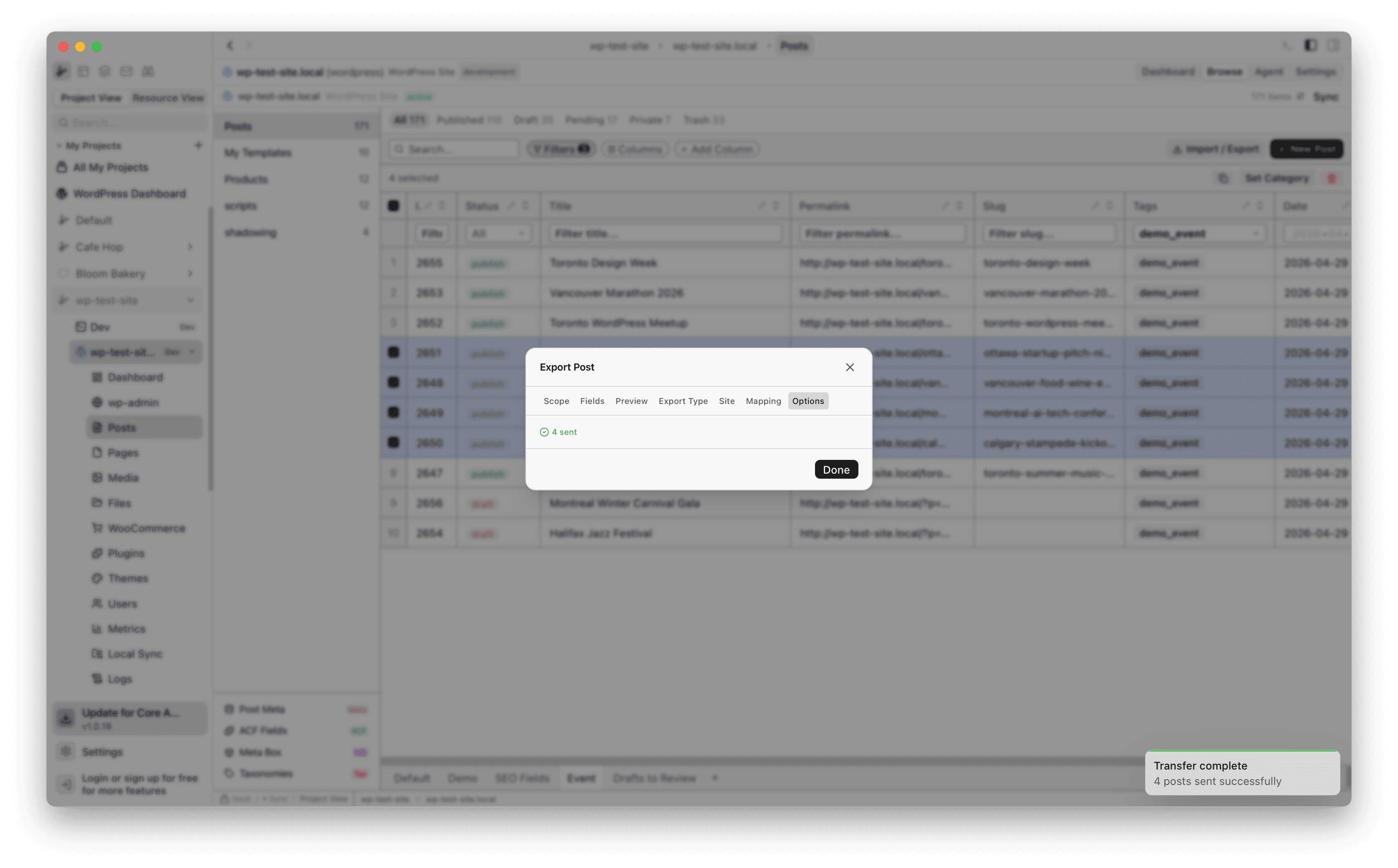Image resolution: width=1398 pixels, height=868 pixels.
Task: Uncheck the row 2649 checkbox
Action: coord(393,413)
